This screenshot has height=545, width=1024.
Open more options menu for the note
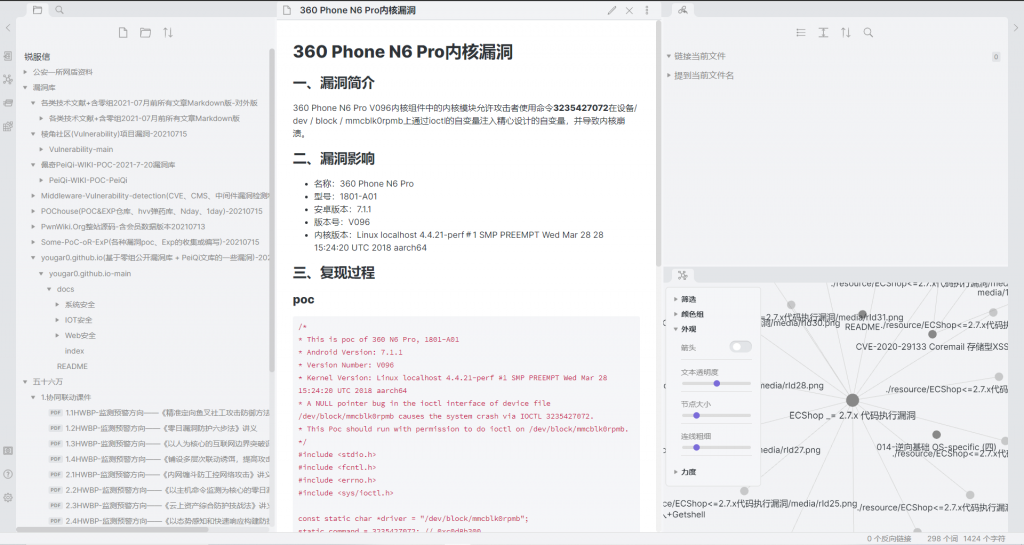point(647,10)
